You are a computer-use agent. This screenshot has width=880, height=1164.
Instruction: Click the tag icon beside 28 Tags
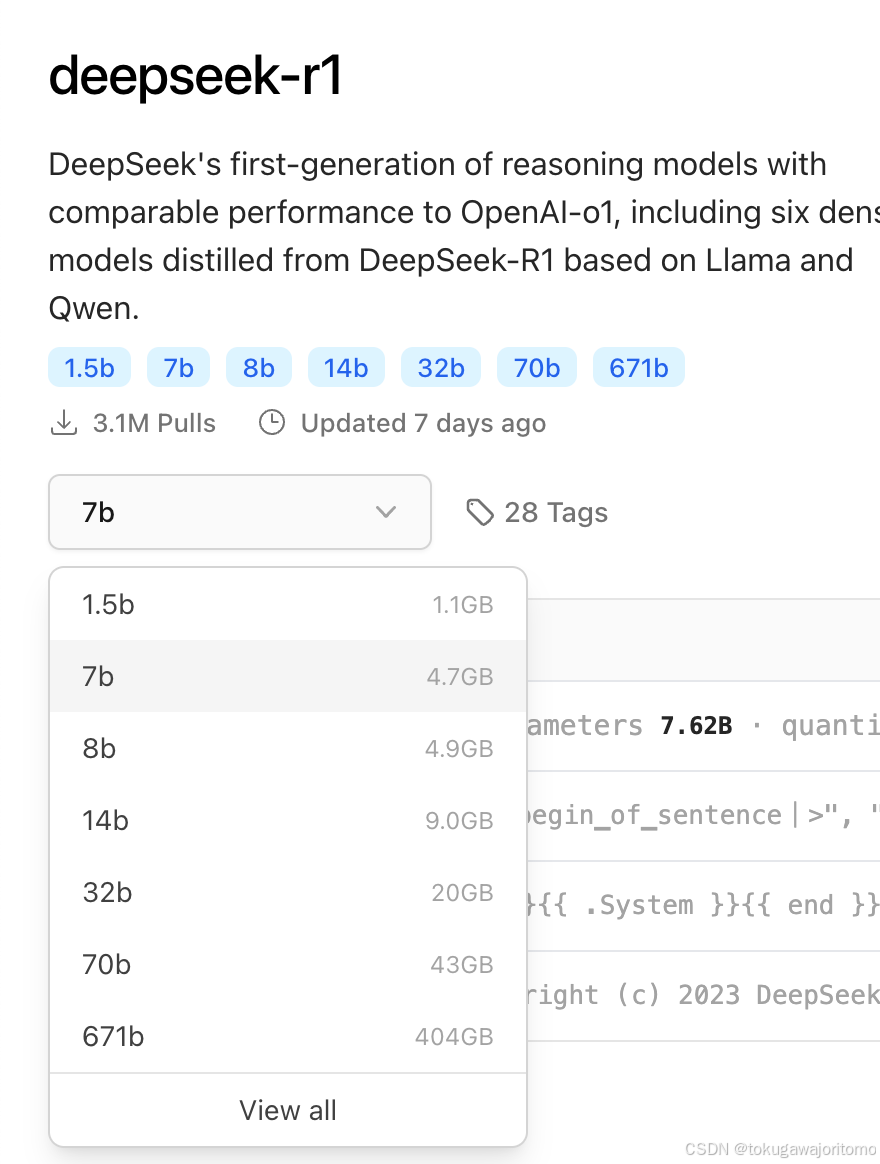tap(480, 512)
